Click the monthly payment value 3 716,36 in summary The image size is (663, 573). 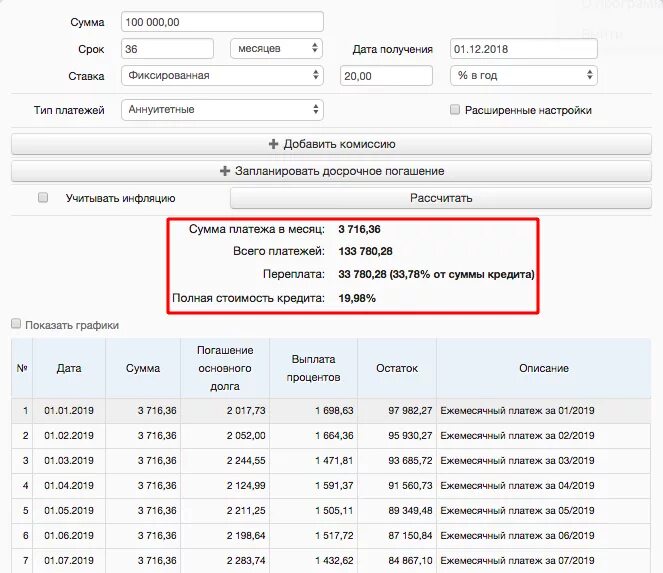pos(359,229)
